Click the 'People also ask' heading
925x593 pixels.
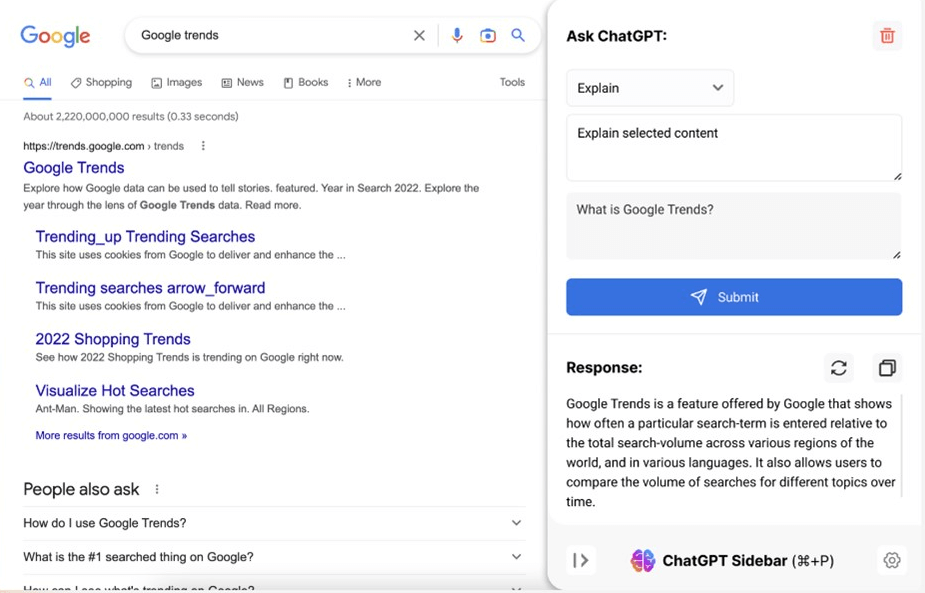coord(81,489)
